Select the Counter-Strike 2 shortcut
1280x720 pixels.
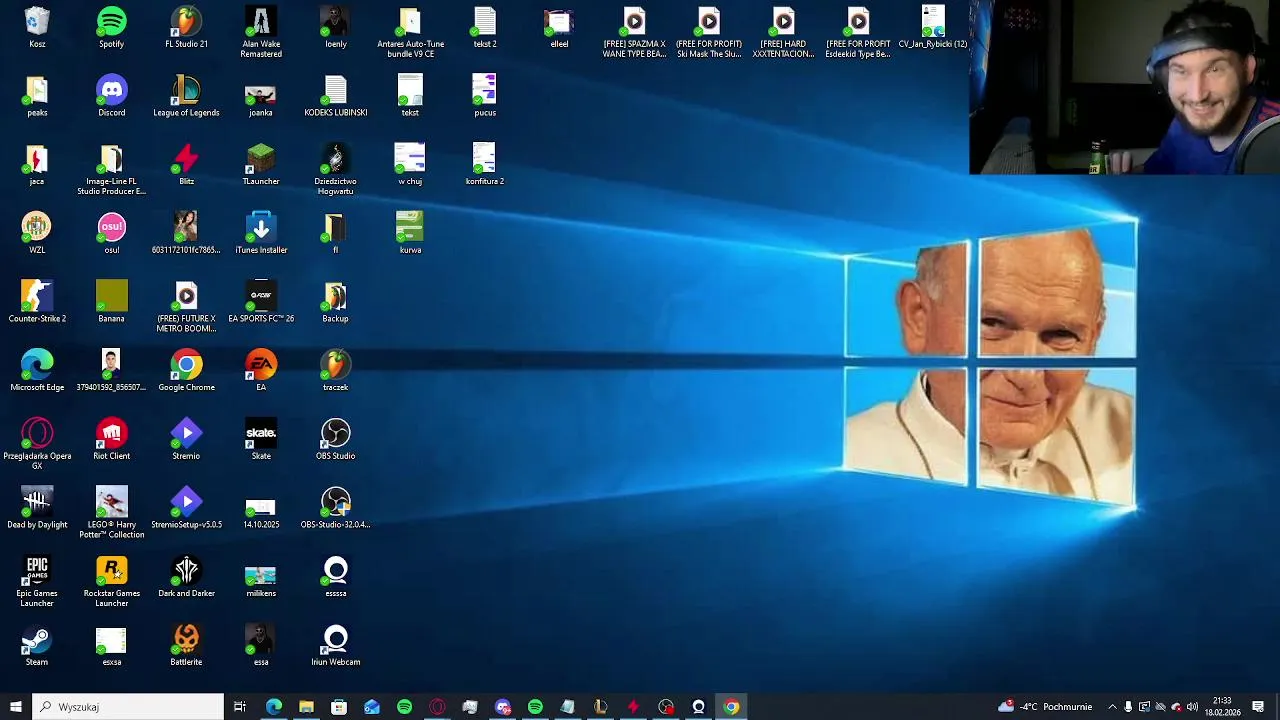[37, 302]
